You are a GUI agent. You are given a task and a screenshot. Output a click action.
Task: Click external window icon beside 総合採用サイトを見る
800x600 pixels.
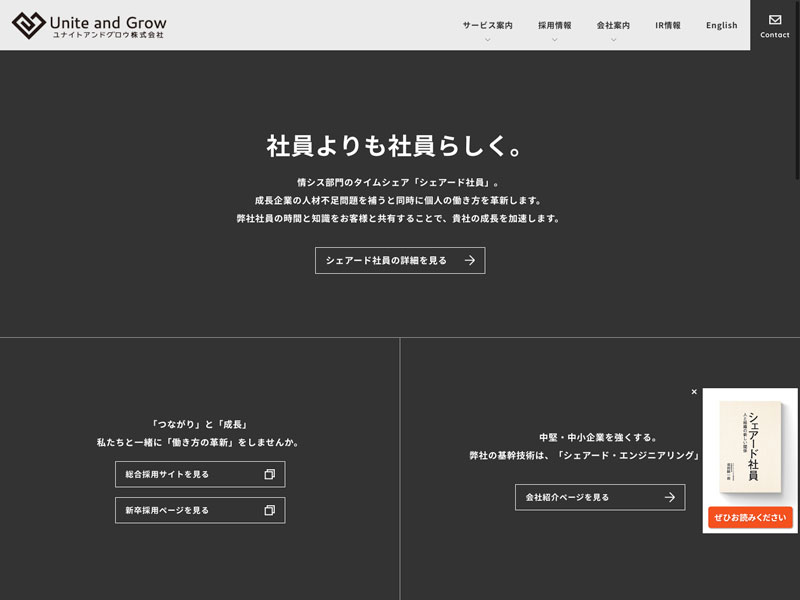tap(269, 474)
